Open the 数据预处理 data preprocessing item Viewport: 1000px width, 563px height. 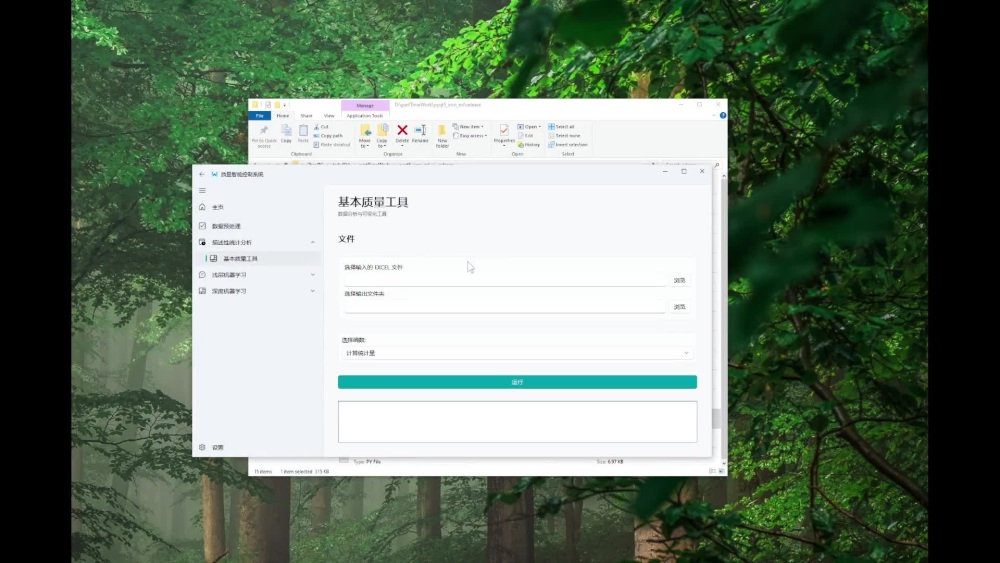pyautogui.click(x=257, y=226)
